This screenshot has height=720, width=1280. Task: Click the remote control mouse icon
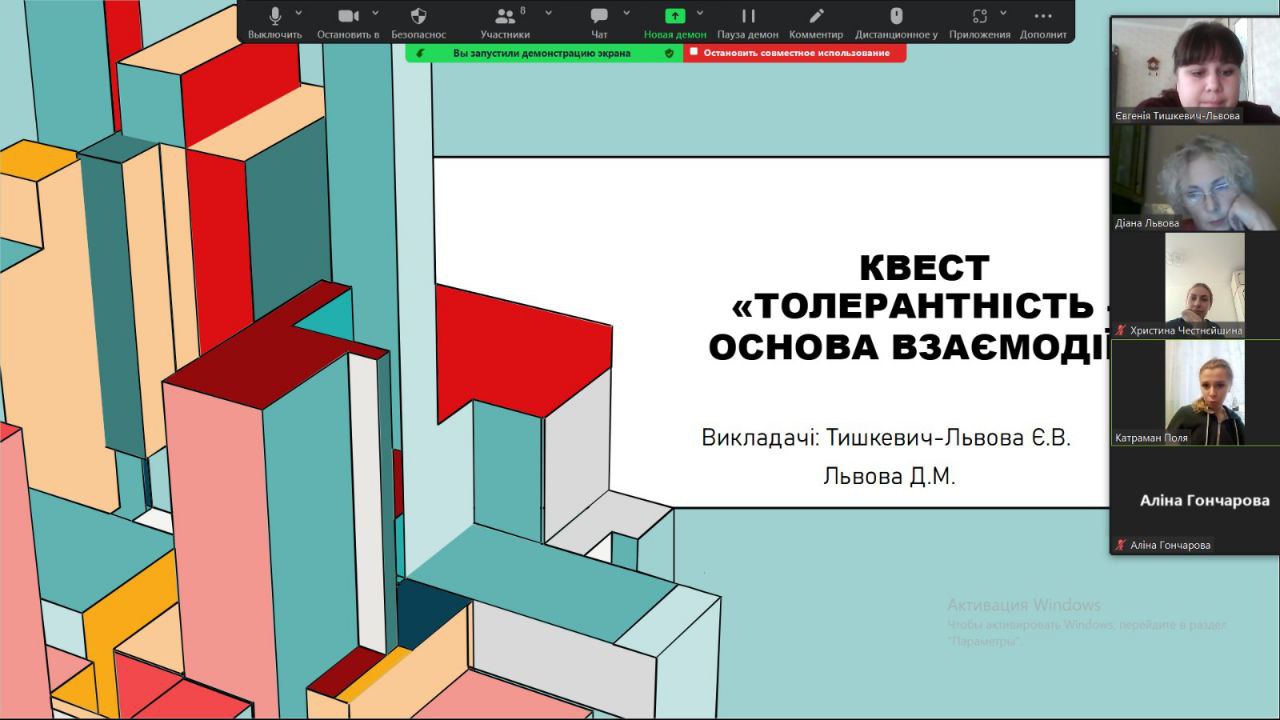coord(896,17)
